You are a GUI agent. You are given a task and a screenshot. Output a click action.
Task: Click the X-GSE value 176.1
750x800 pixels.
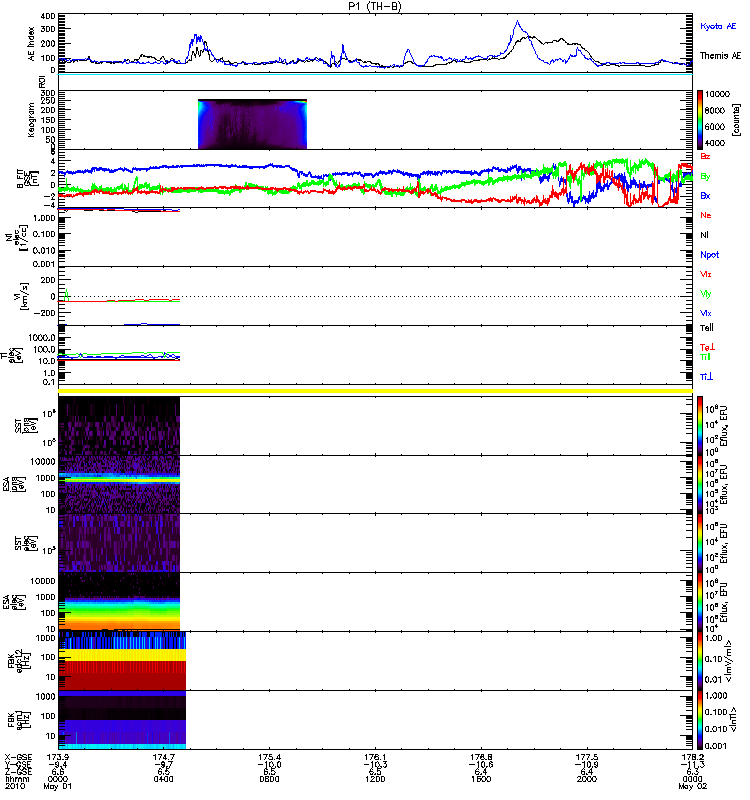(375, 757)
